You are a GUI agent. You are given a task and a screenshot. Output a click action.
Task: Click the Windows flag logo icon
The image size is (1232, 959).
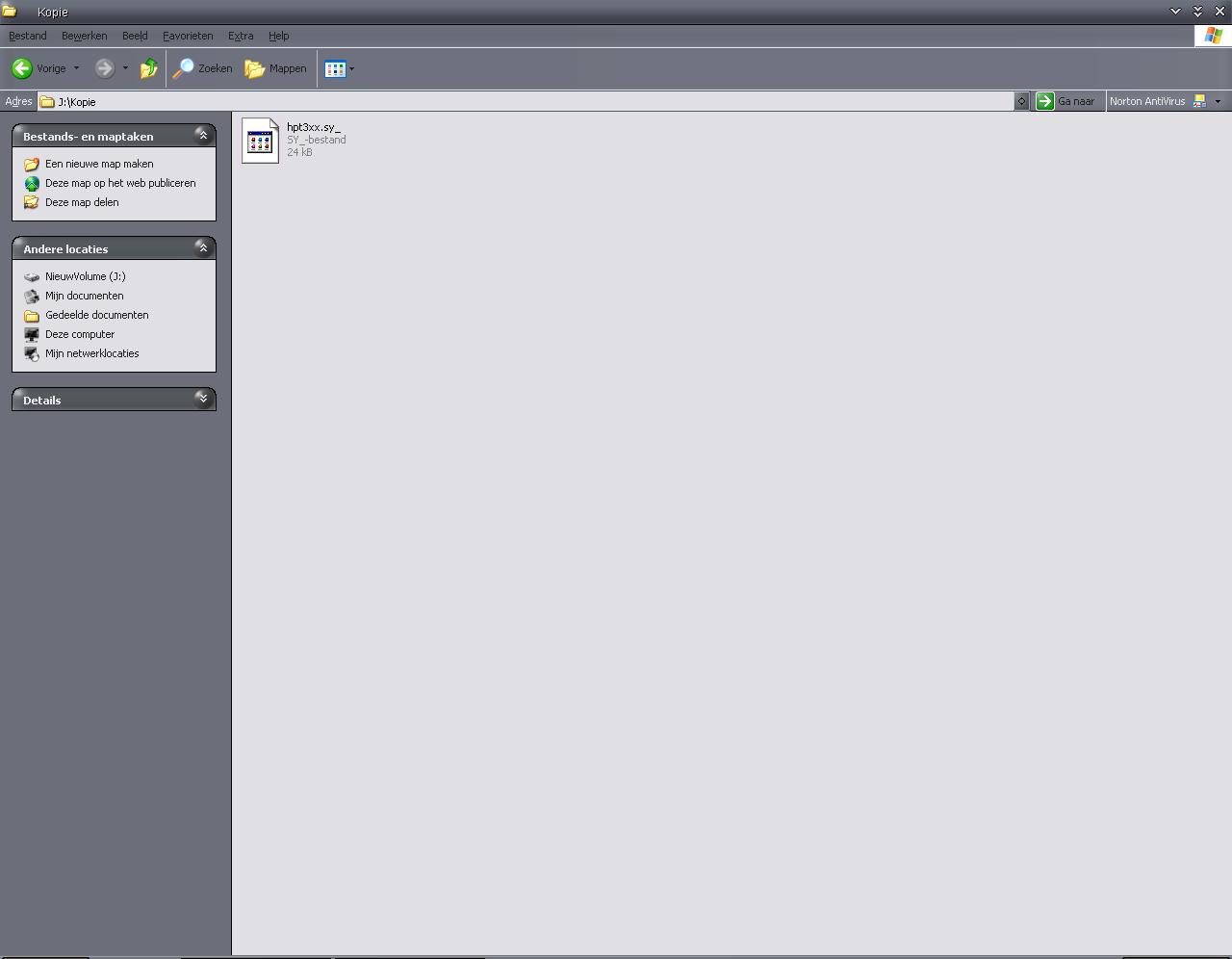pos(1213,36)
